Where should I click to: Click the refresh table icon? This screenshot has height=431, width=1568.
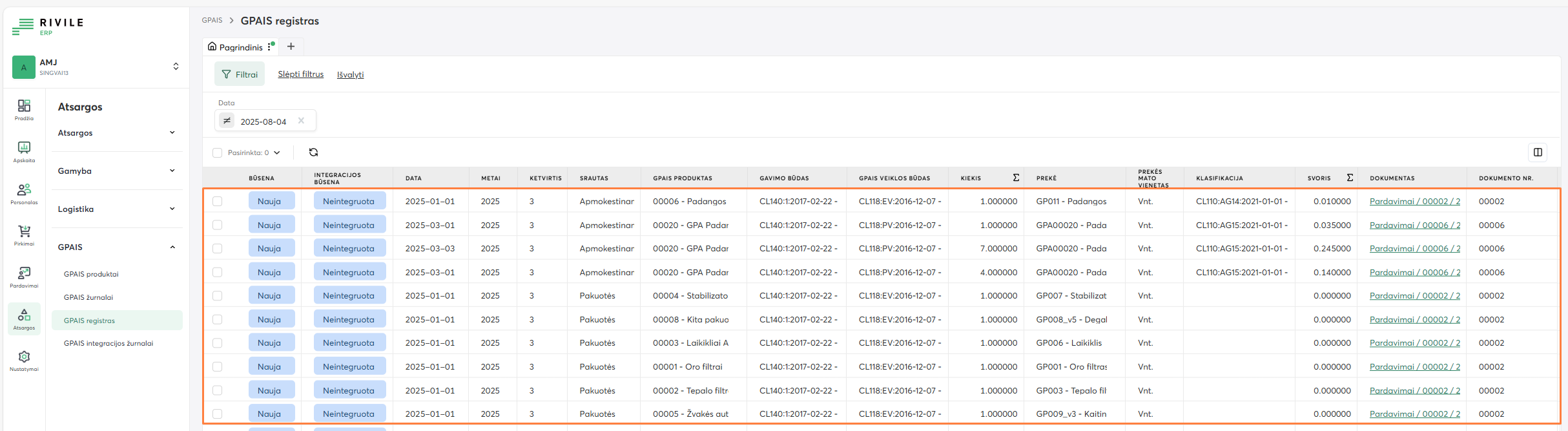click(313, 152)
